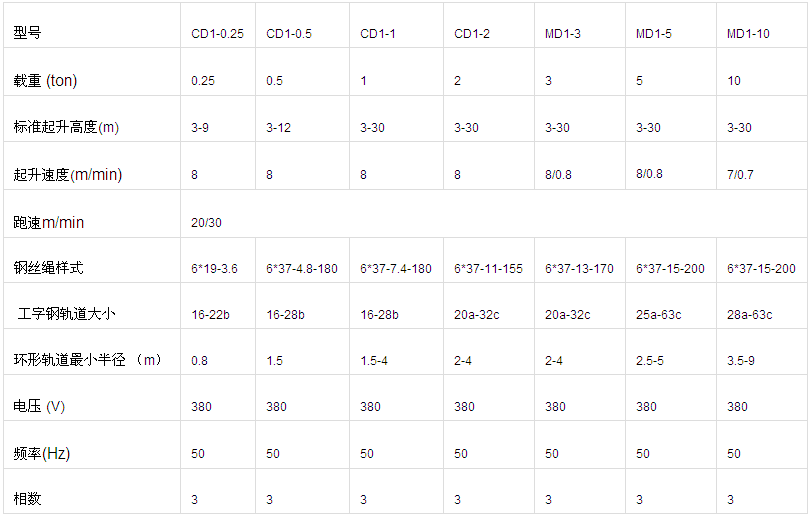811x517 pixels.
Task: Click the 28a-63c I-beam track value
Action: [749, 315]
